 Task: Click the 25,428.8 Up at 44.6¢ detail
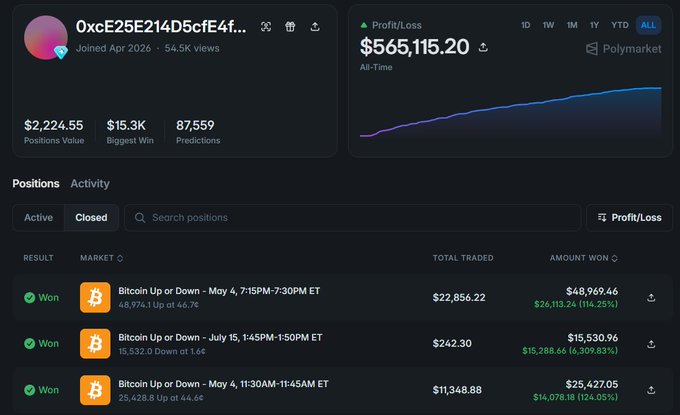(x=160, y=398)
